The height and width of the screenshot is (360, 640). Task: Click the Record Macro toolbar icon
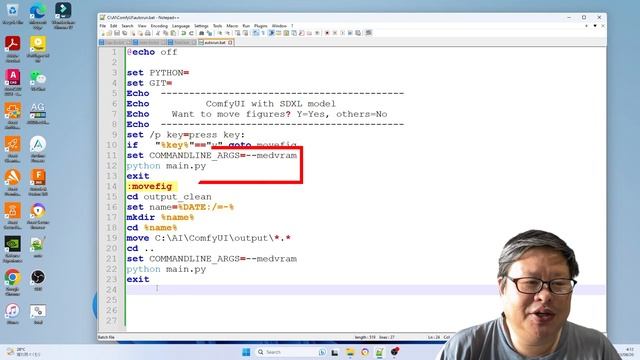click(327, 33)
